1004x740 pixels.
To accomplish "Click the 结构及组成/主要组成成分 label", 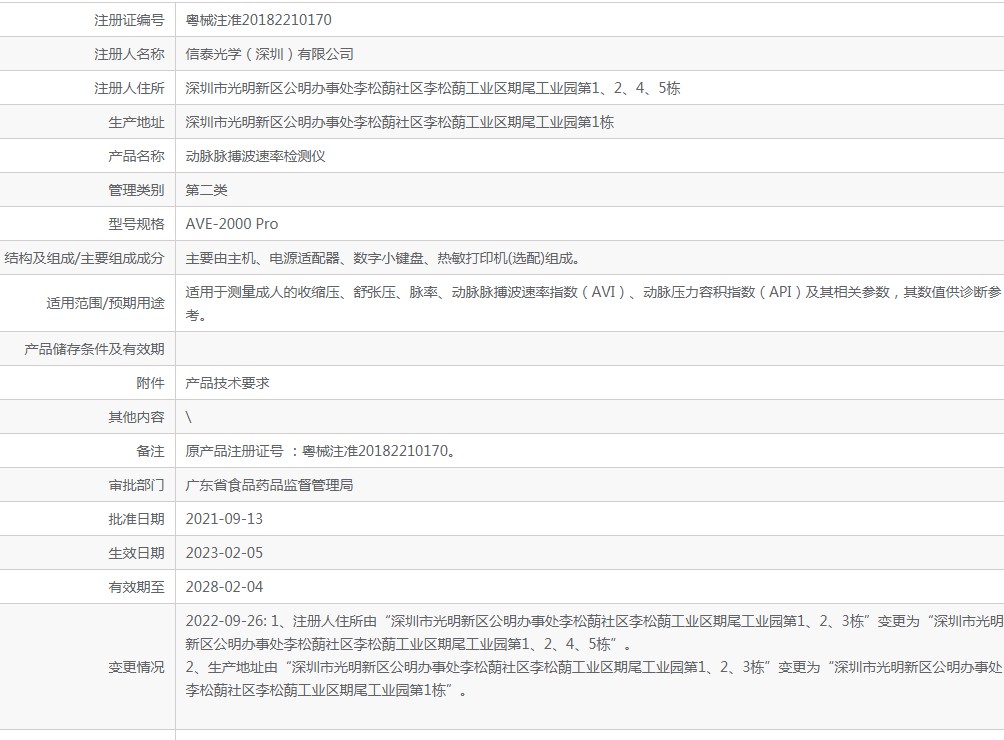I will pos(85,258).
